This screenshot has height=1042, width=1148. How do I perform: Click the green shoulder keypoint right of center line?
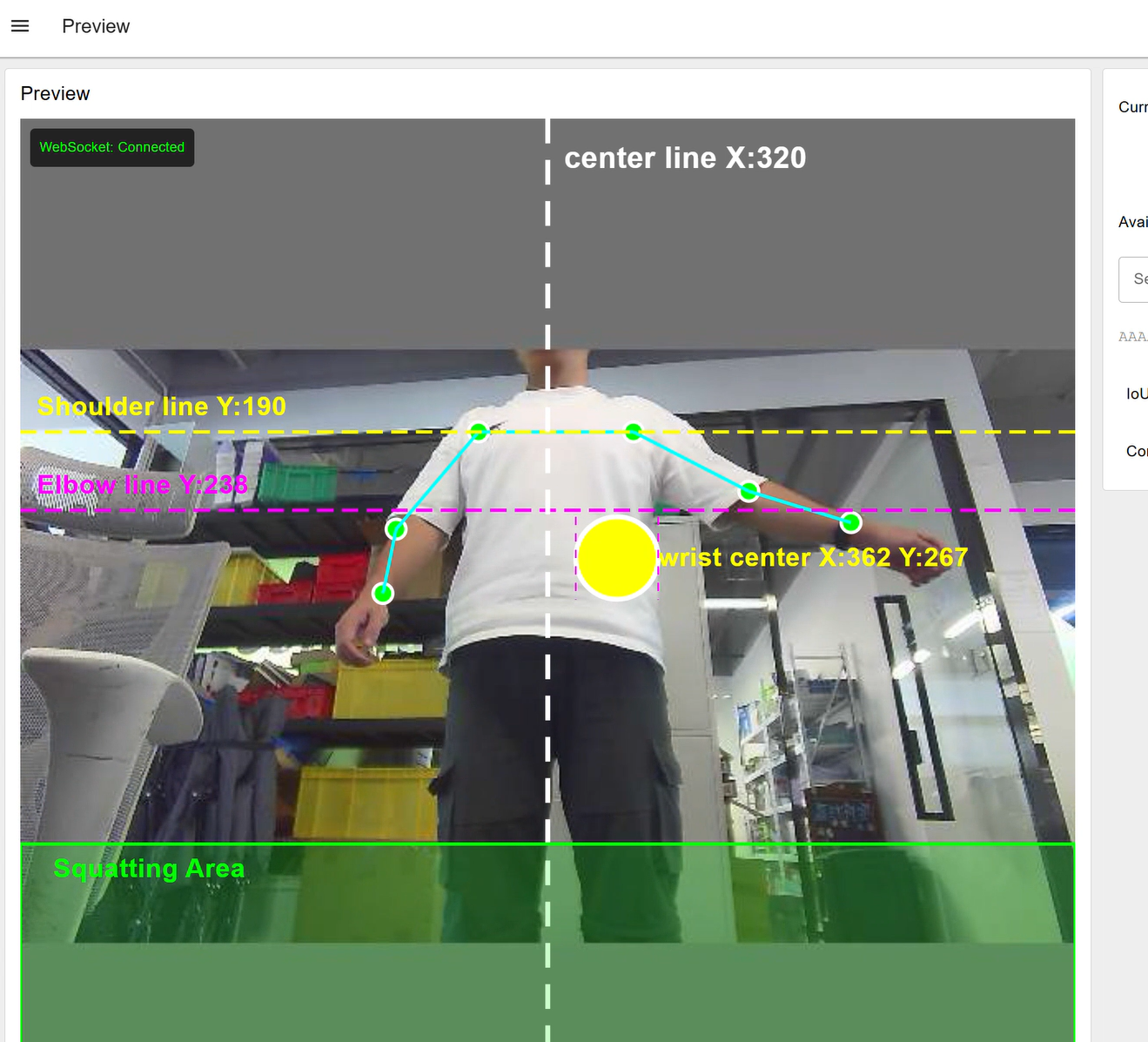[634, 432]
